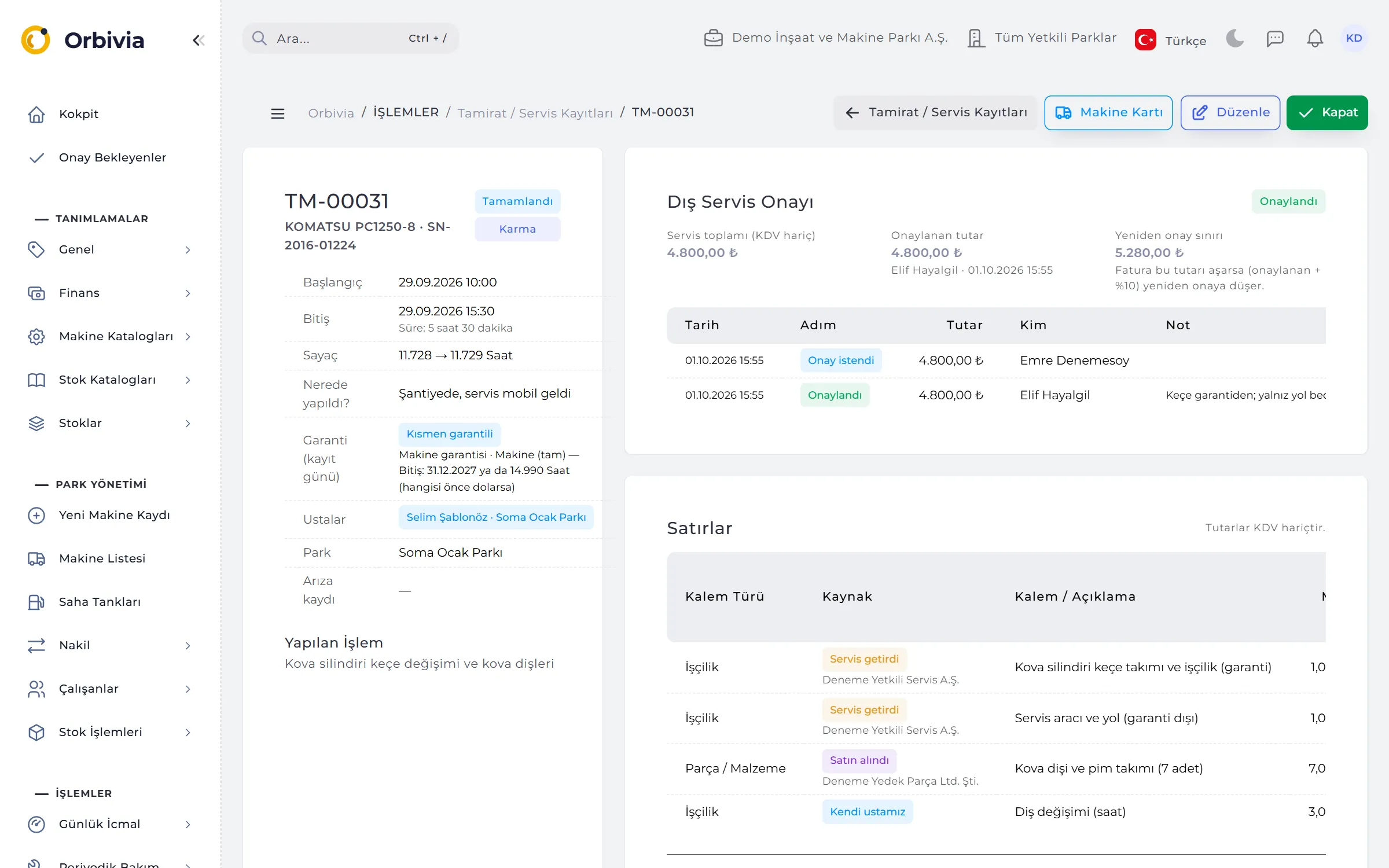Click the Türkçe language selector

[x=1170, y=40]
